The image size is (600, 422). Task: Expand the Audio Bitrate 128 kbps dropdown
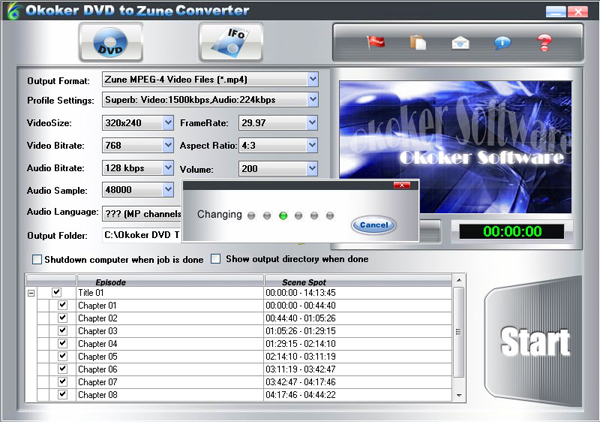pyautogui.click(x=168, y=168)
